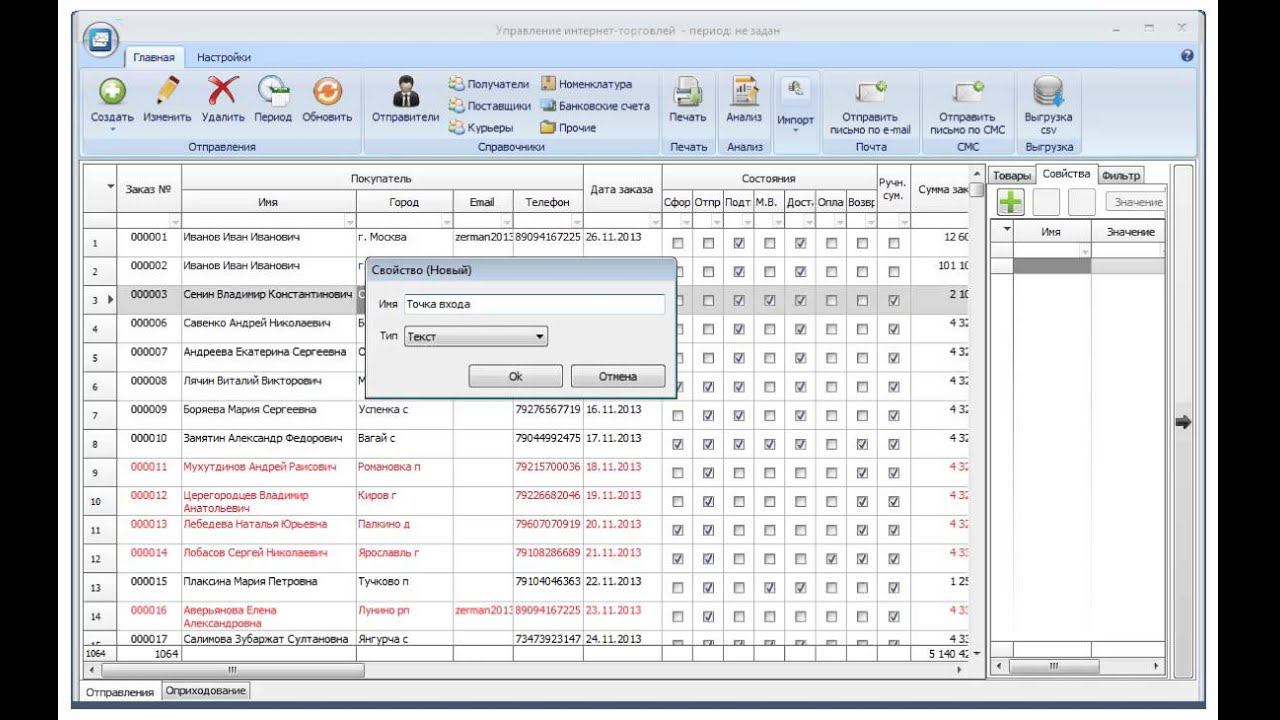Send a letter by СМС

point(967,106)
